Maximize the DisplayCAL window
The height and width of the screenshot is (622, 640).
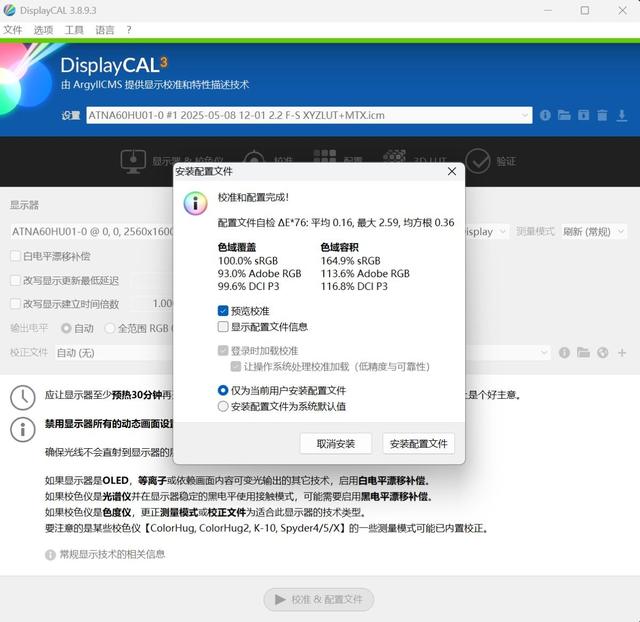coord(584,10)
